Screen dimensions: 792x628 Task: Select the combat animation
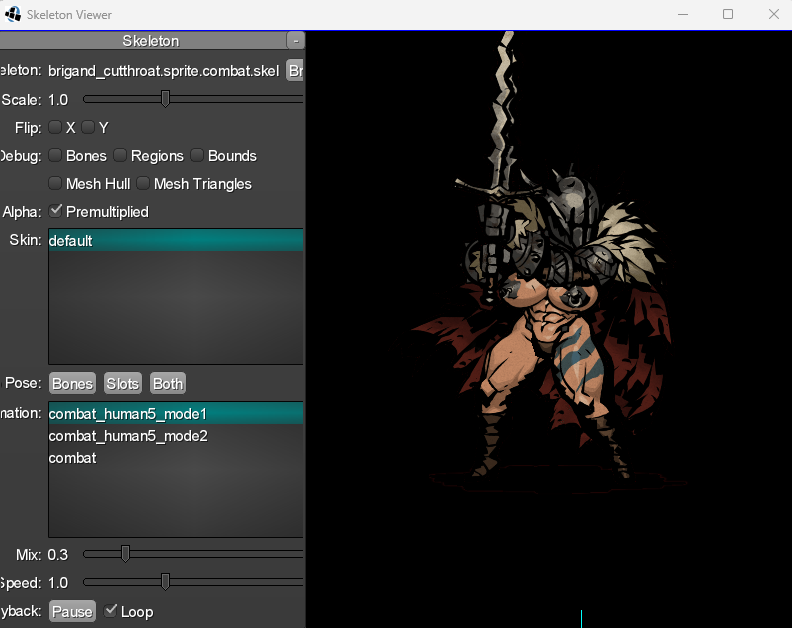(x=176, y=458)
